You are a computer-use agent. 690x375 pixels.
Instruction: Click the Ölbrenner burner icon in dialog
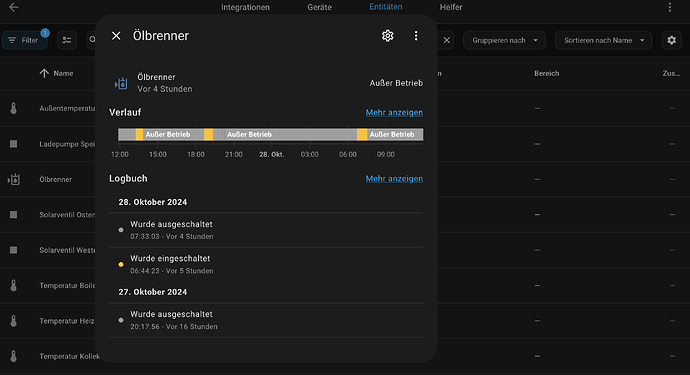[121, 83]
